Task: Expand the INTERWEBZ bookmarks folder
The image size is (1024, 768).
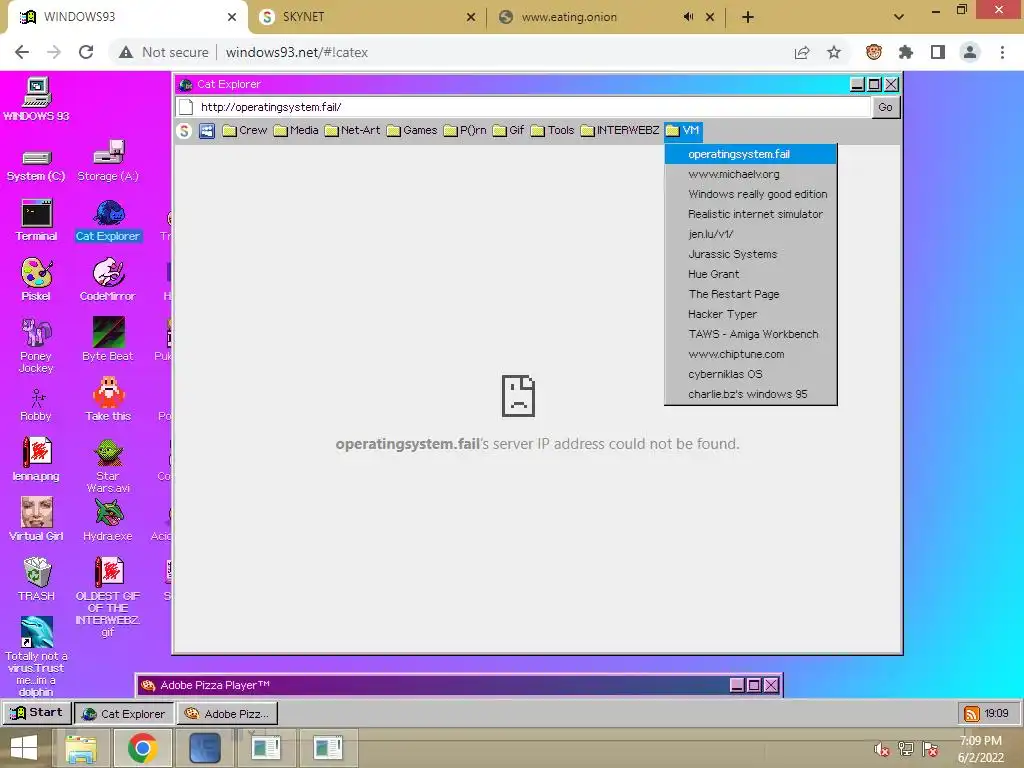Action: tap(620, 131)
